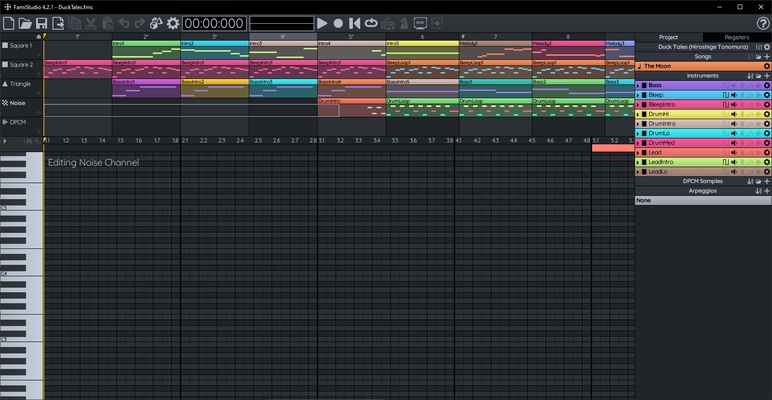Toggle the metronome icon
This screenshot has width=772, height=400.
[x=404, y=23]
